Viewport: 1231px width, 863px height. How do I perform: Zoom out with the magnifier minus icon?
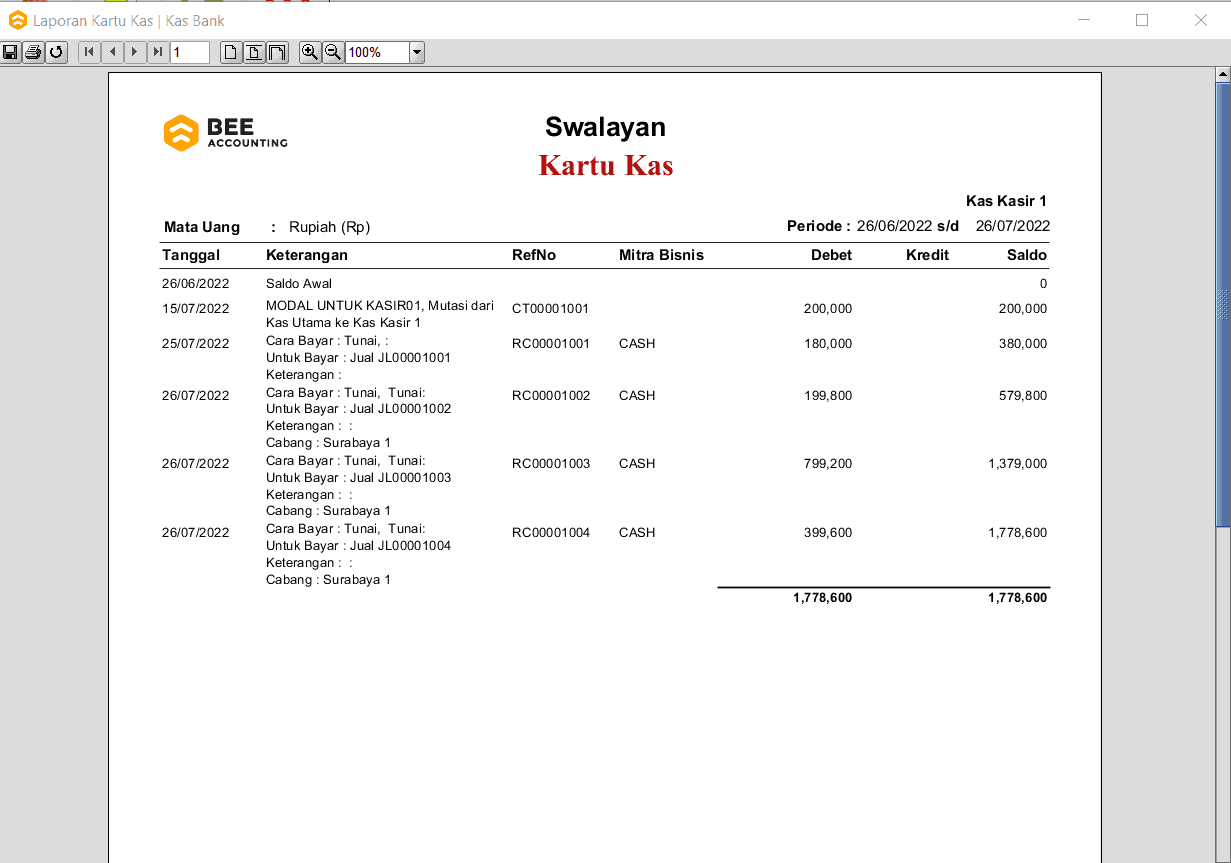click(x=333, y=52)
